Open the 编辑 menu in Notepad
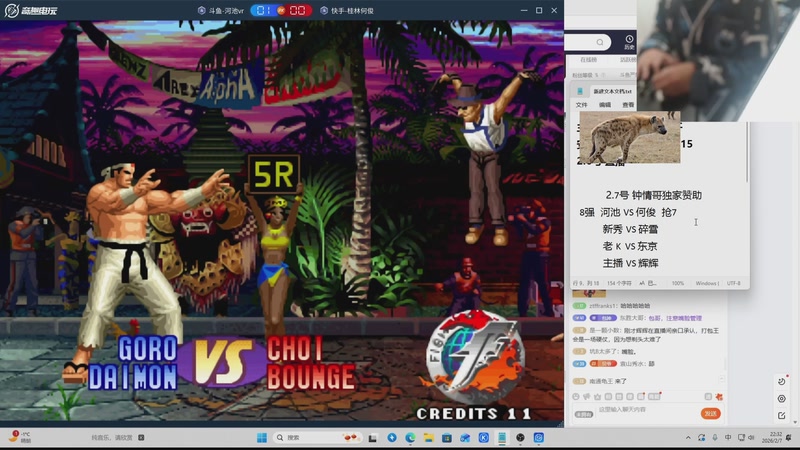Image resolution: width=800 pixels, height=450 pixels. click(605, 105)
